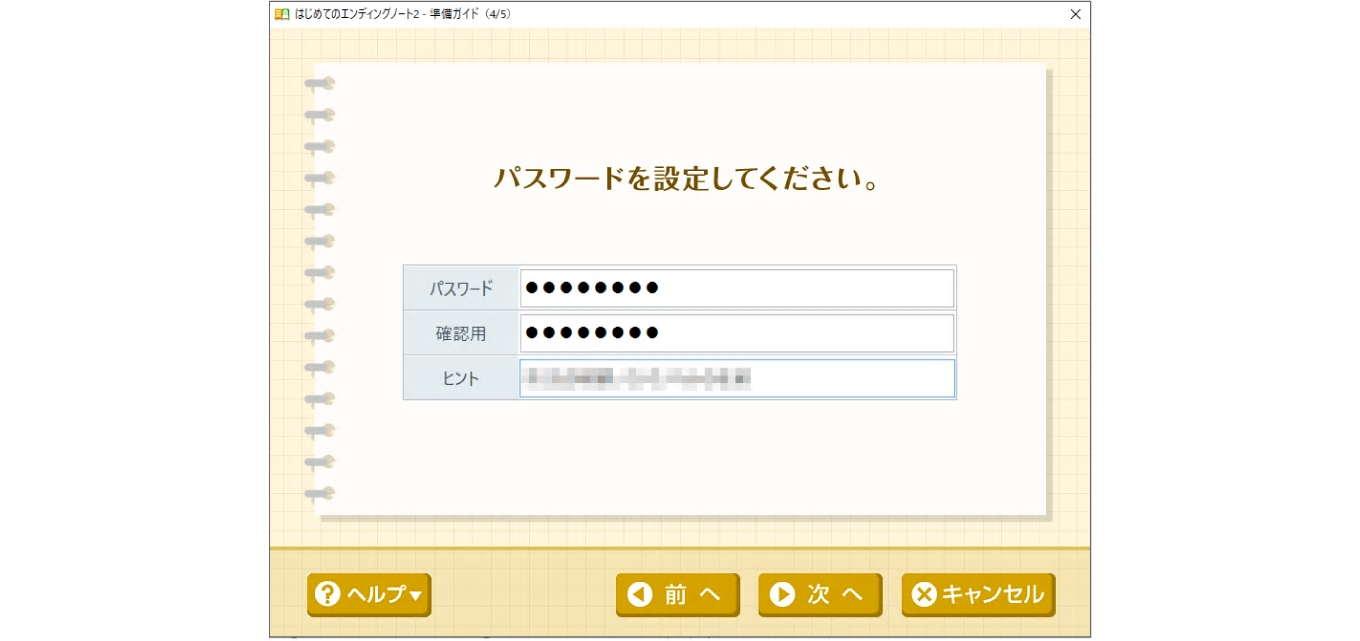This screenshot has height=641, width=1360.
Task: Click 次へ to advance to step 5
Action: pos(820,594)
